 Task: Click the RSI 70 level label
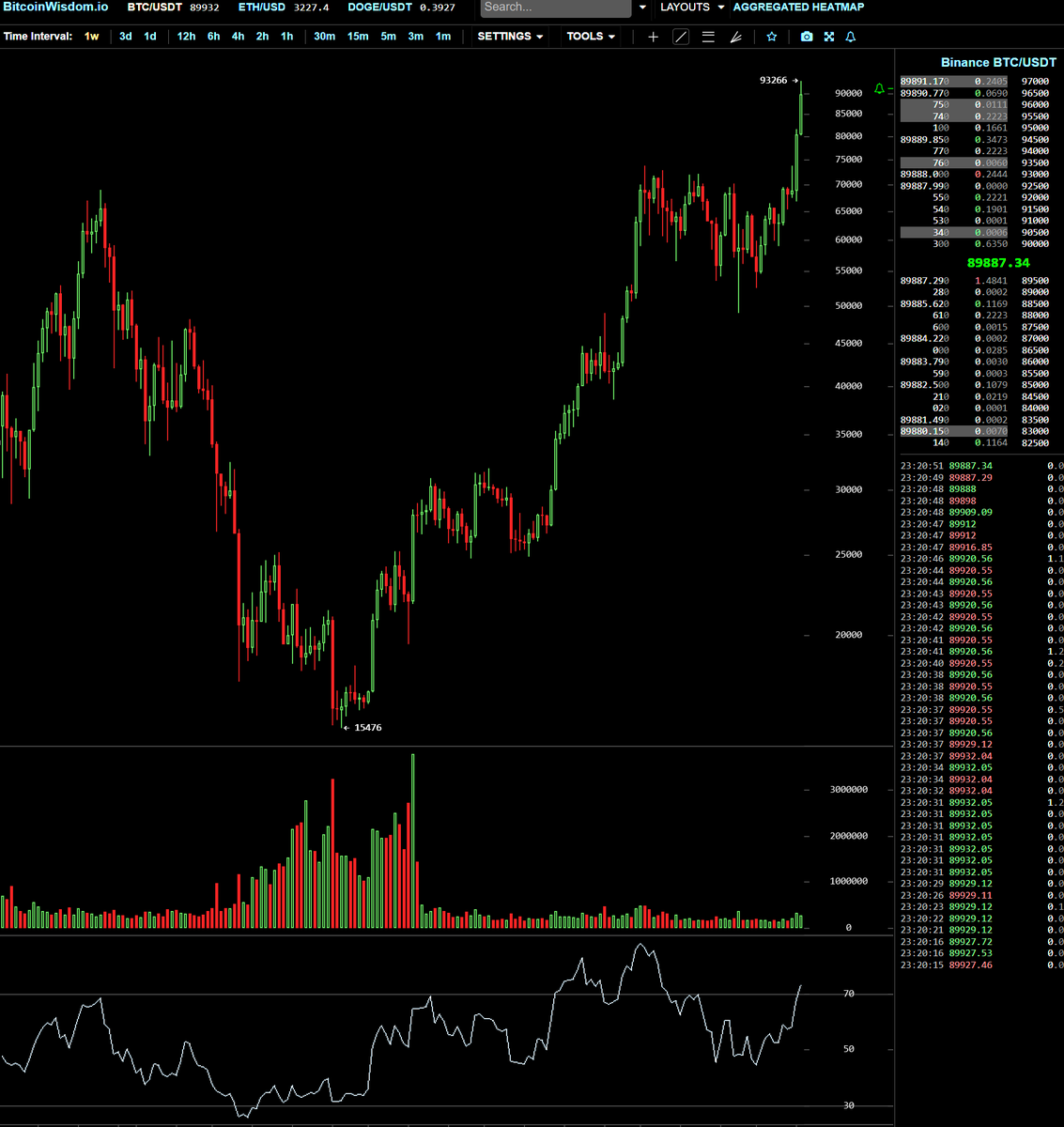849,994
